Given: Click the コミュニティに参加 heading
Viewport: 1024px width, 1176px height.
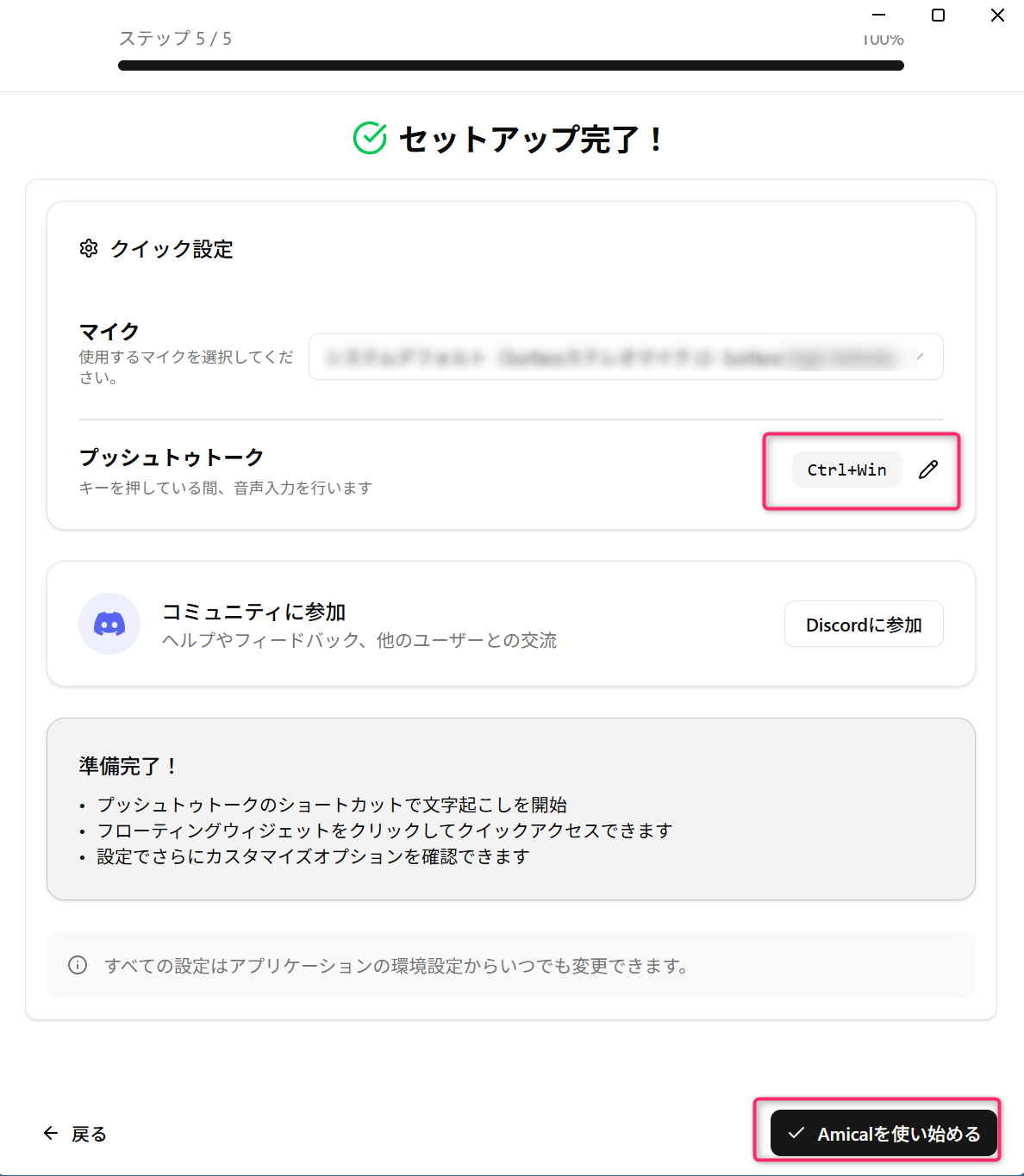Looking at the screenshot, I should 253,612.
